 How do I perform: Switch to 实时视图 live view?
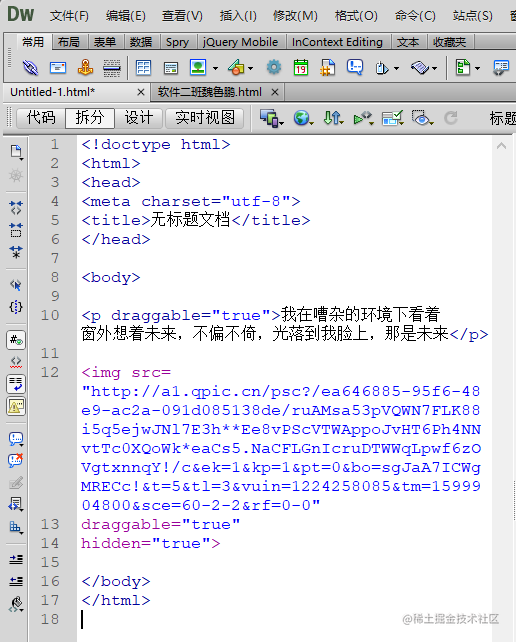(205, 118)
